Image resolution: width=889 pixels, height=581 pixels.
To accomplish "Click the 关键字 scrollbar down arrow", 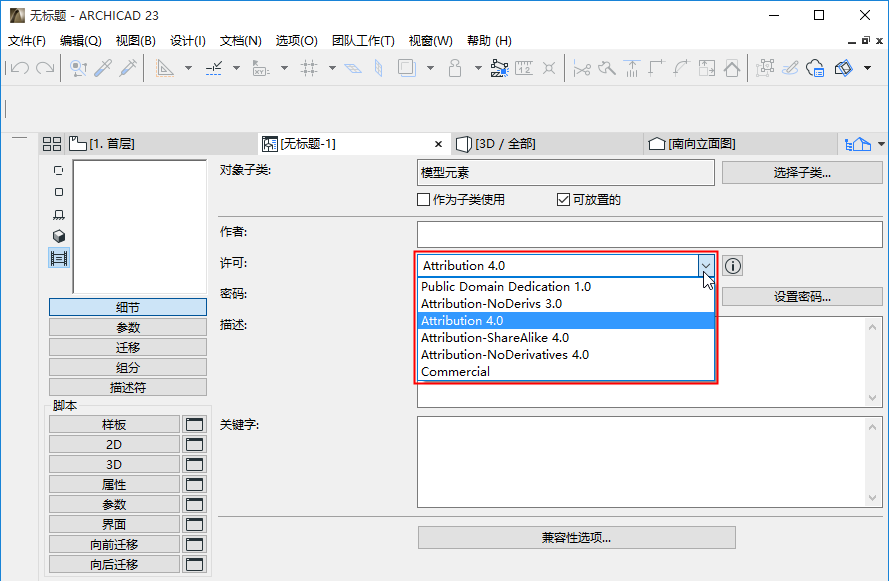I will point(872,498).
